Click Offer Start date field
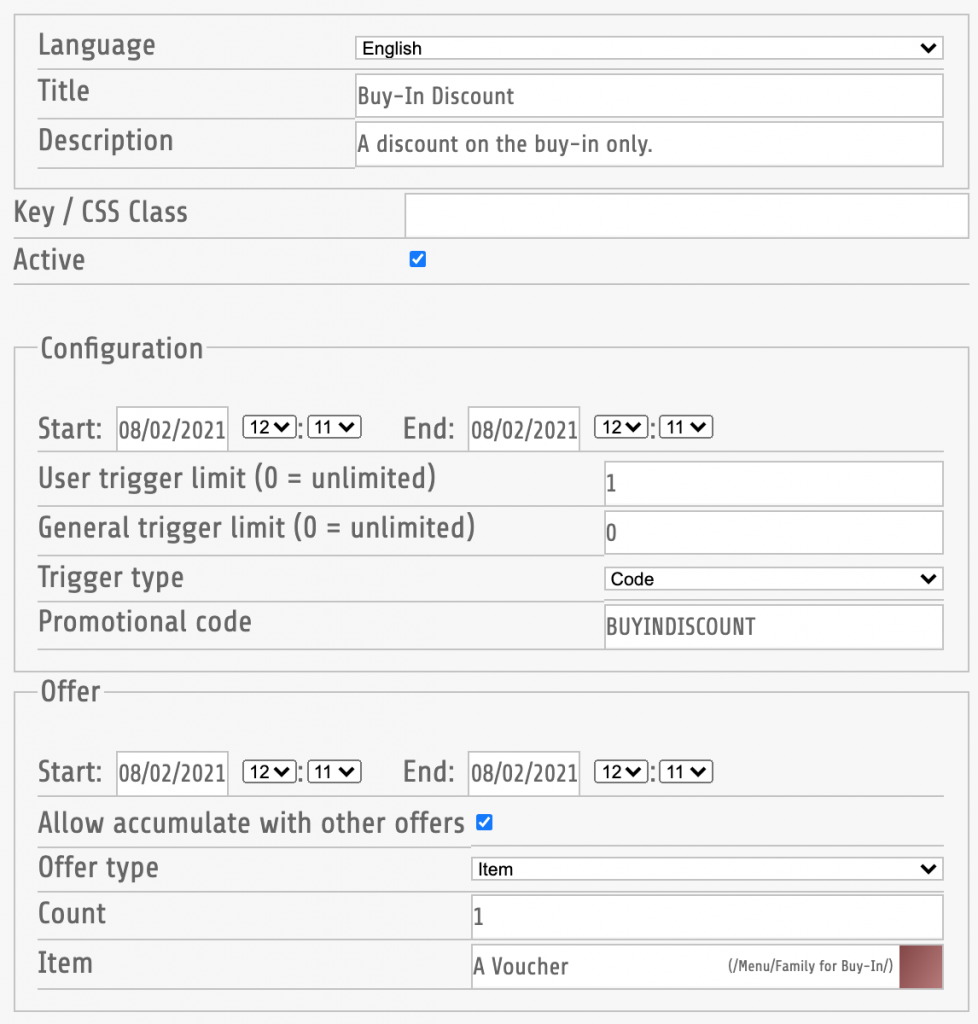978x1024 pixels. 172,773
